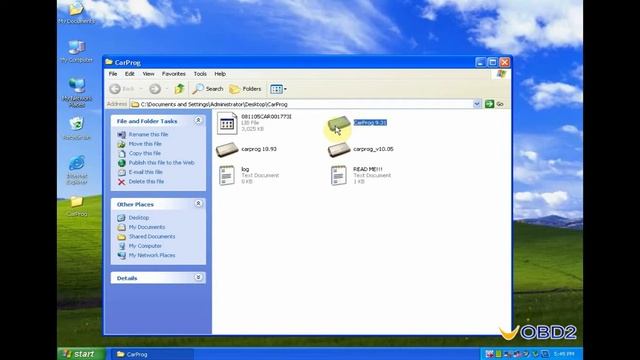Click E-mail this file link
This screenshot has width=640, height=360.
pyautogui.click(x=145, y=172)
